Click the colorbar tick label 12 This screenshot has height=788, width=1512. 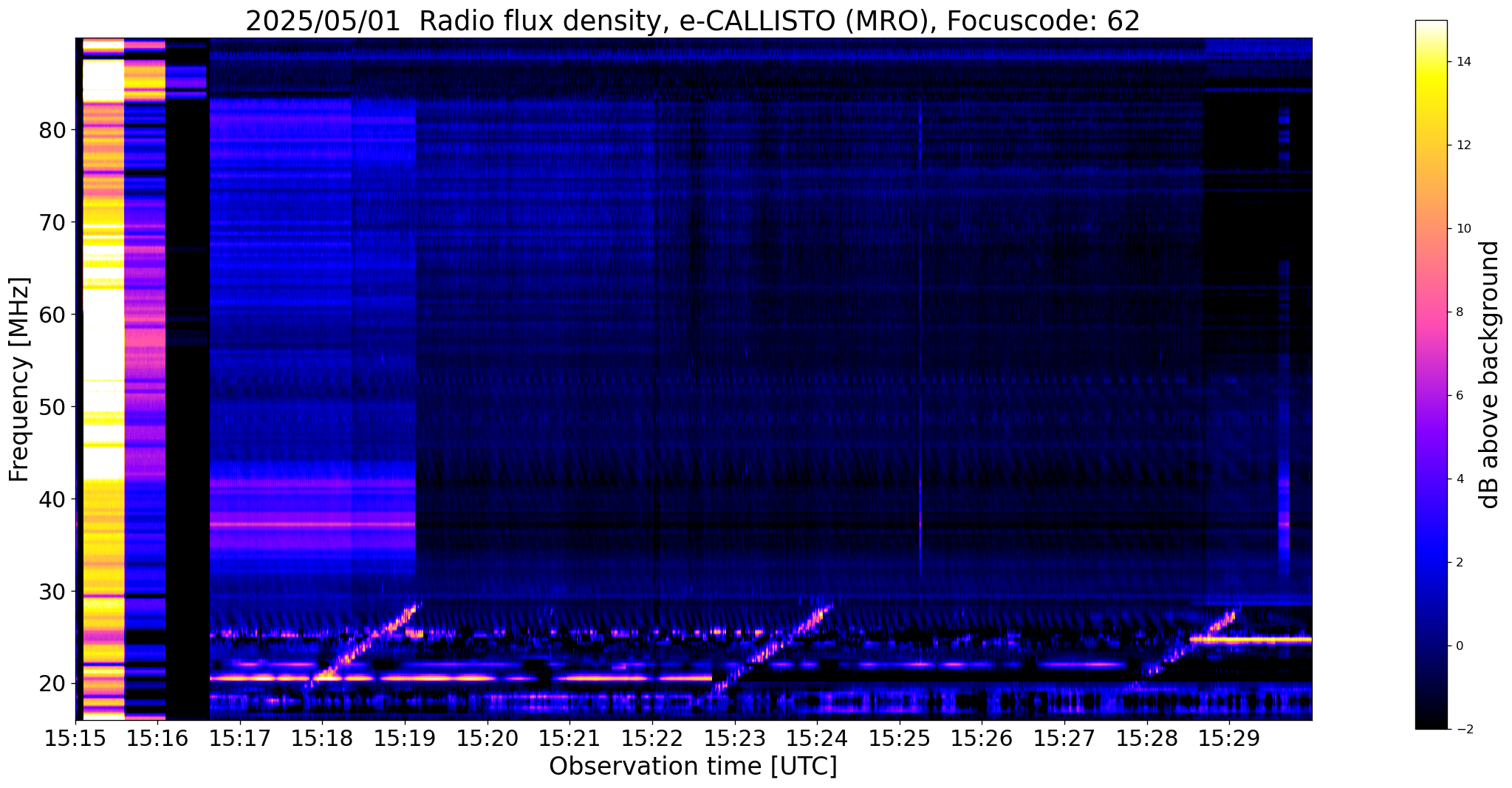pyautogui.click(x=1463, y=145)
